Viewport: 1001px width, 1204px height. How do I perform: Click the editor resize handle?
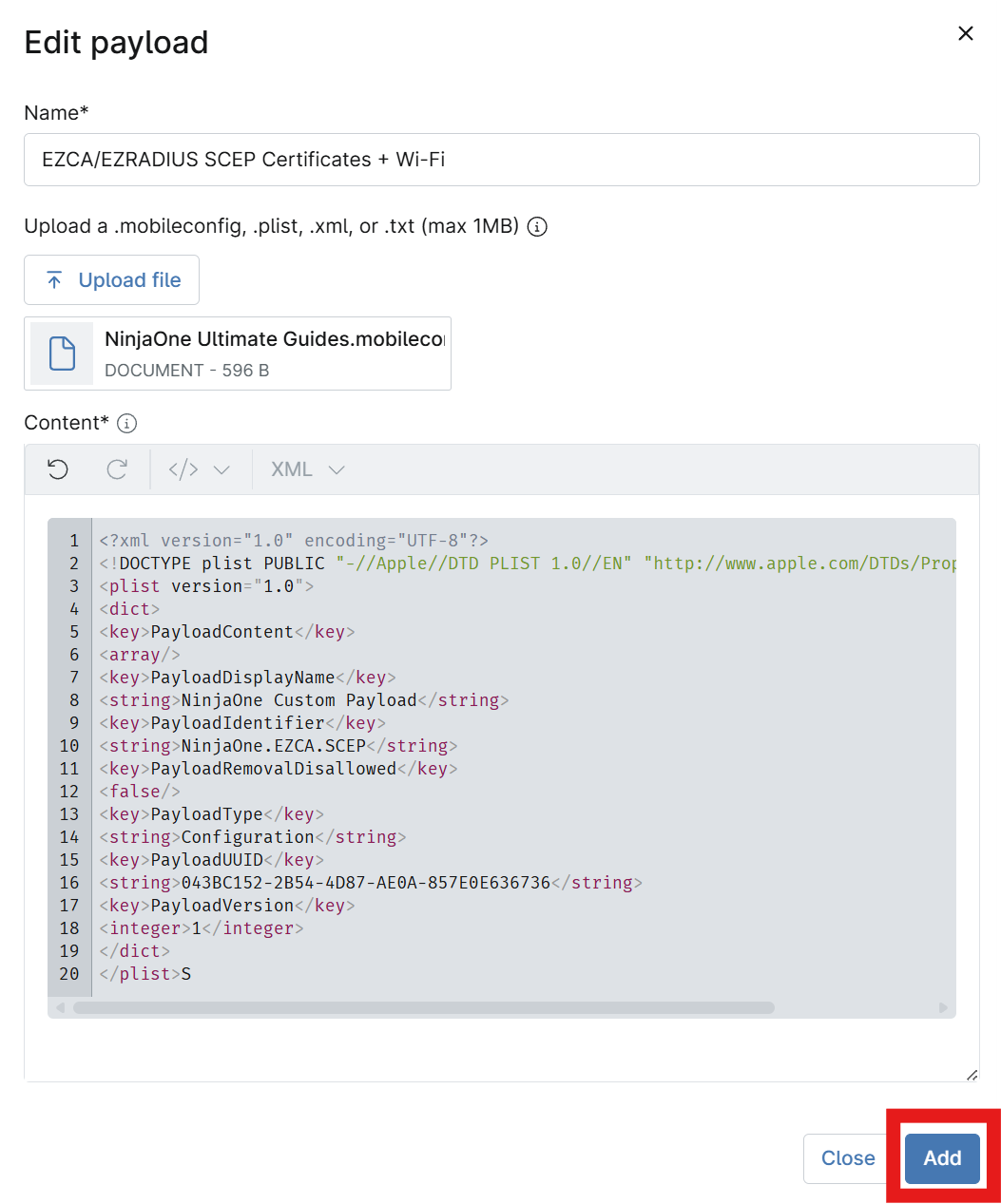pos(972,1075)
